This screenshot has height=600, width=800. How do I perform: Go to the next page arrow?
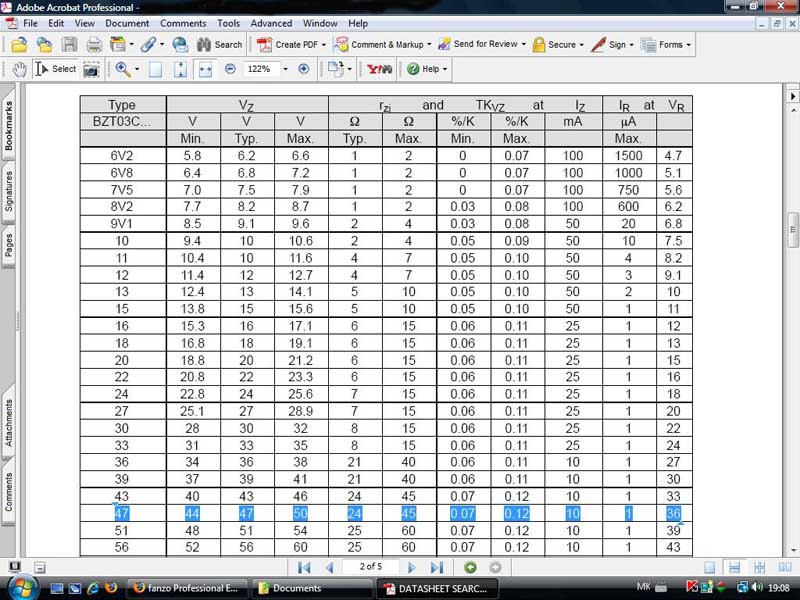411,567
